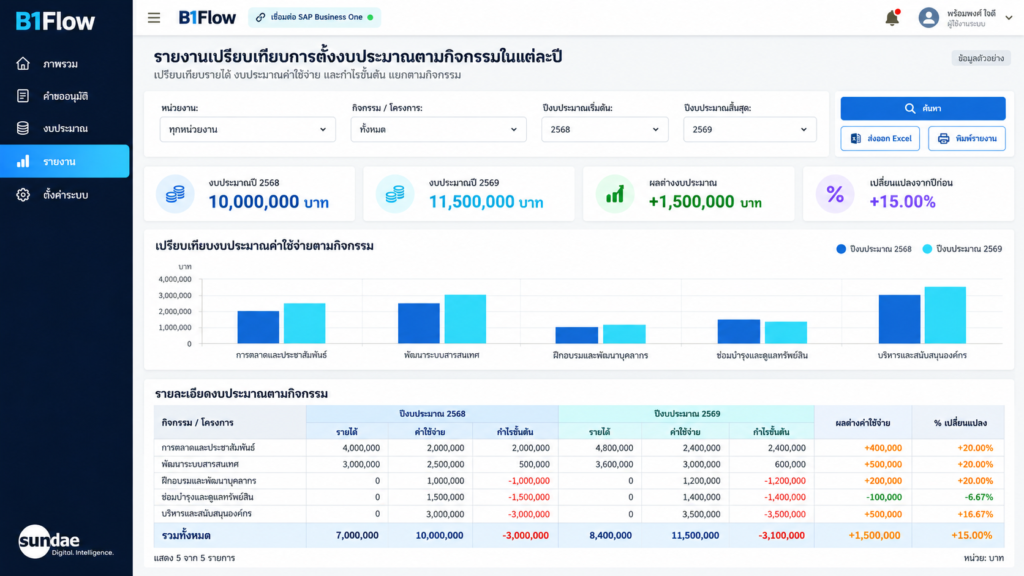Click the document icon beside คำขออนุมัติ
Image resolution: width=1024 pixels, height=576 pixels.
(x=23, y=96)
